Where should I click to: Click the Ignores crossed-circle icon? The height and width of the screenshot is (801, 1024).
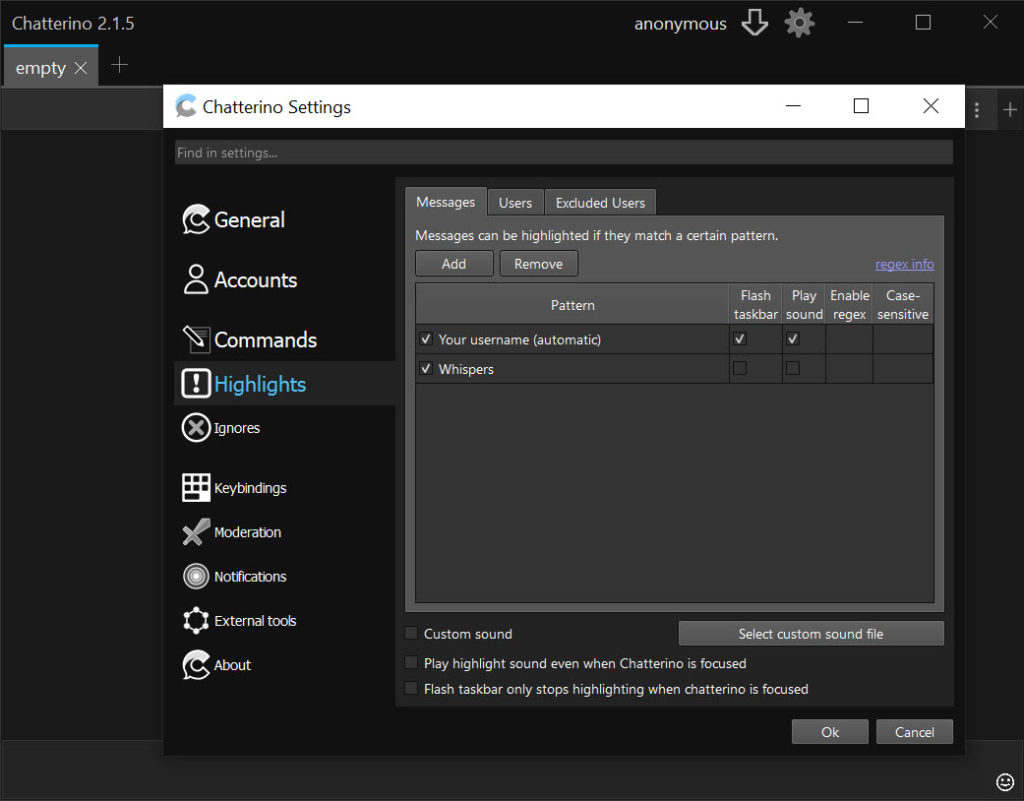click(196, 428)
